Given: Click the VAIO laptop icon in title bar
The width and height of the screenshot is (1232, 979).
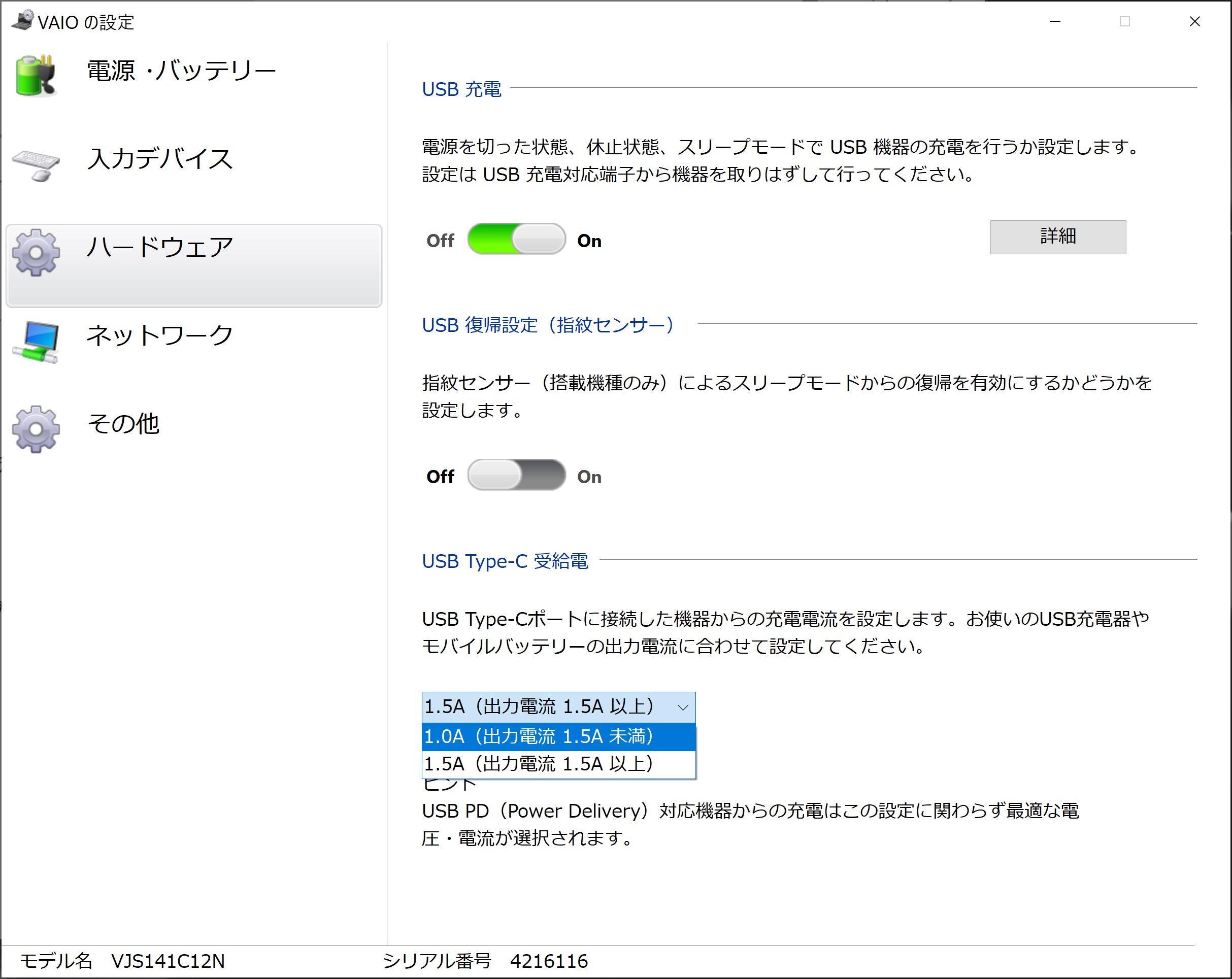Looking at the screenshot, I should pos(22,21).
